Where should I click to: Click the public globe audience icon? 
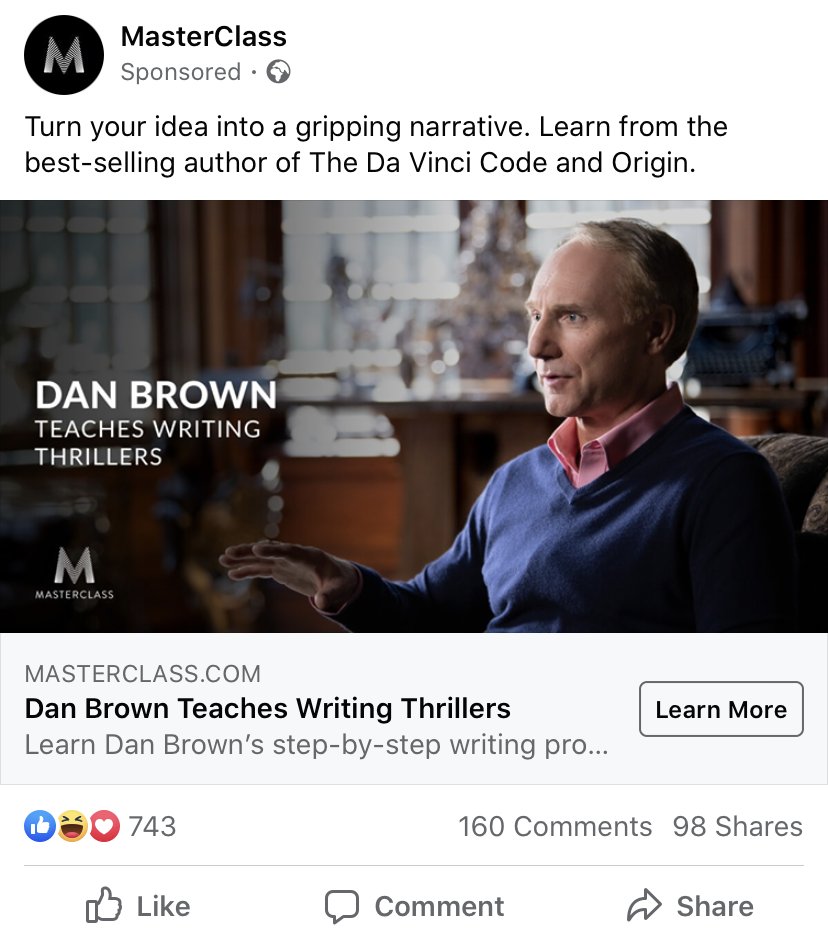pos(278,72)
